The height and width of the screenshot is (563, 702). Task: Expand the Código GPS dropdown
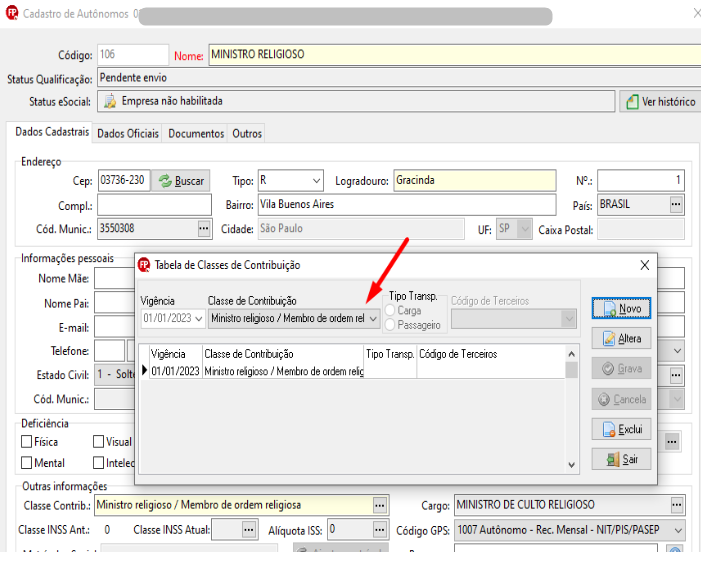(x=678, y=530)
